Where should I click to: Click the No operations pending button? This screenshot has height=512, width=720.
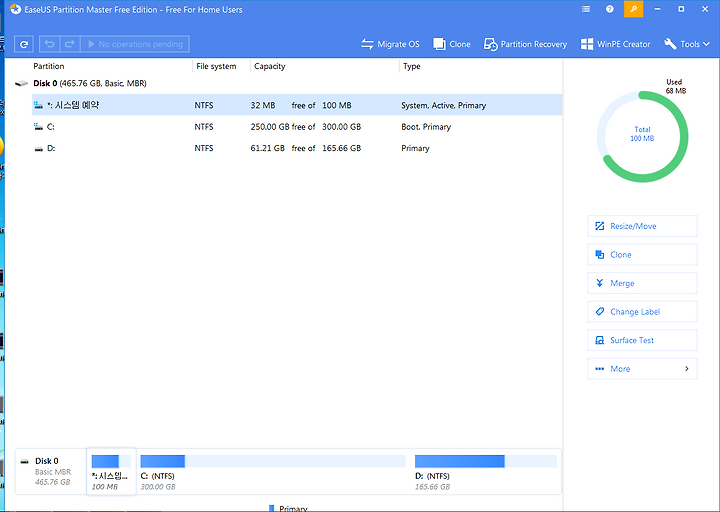point(135,44)
